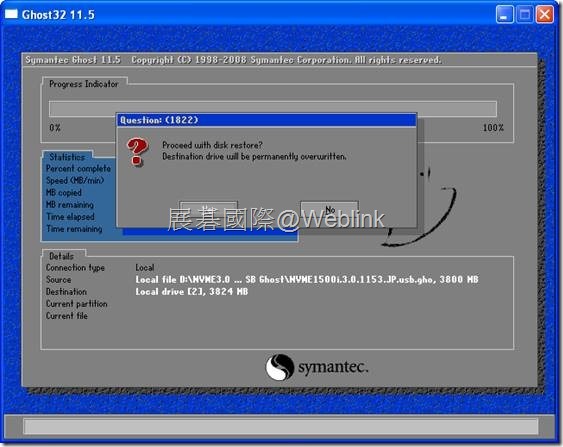Confirm restore with the Yes button under the watermark
The image size is (563, 447).
click(209, 210)
